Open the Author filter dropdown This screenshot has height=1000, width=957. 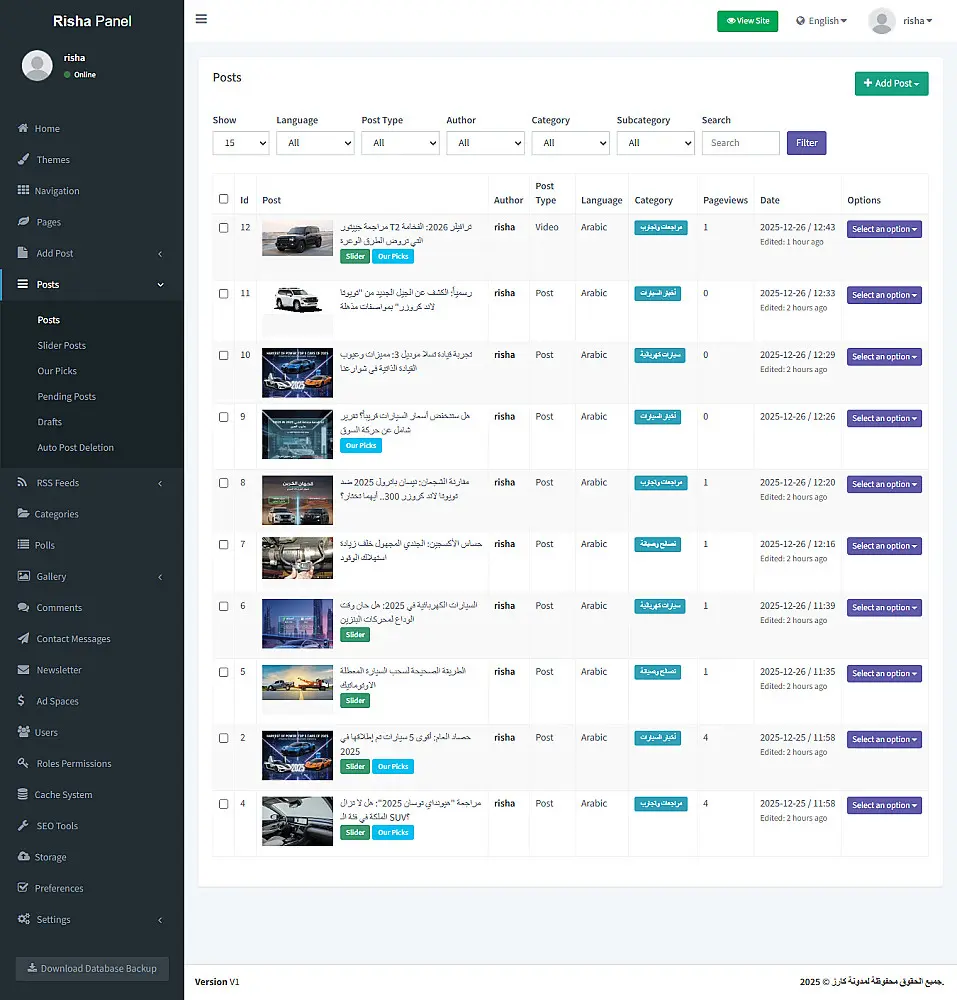tap(485, 143)
